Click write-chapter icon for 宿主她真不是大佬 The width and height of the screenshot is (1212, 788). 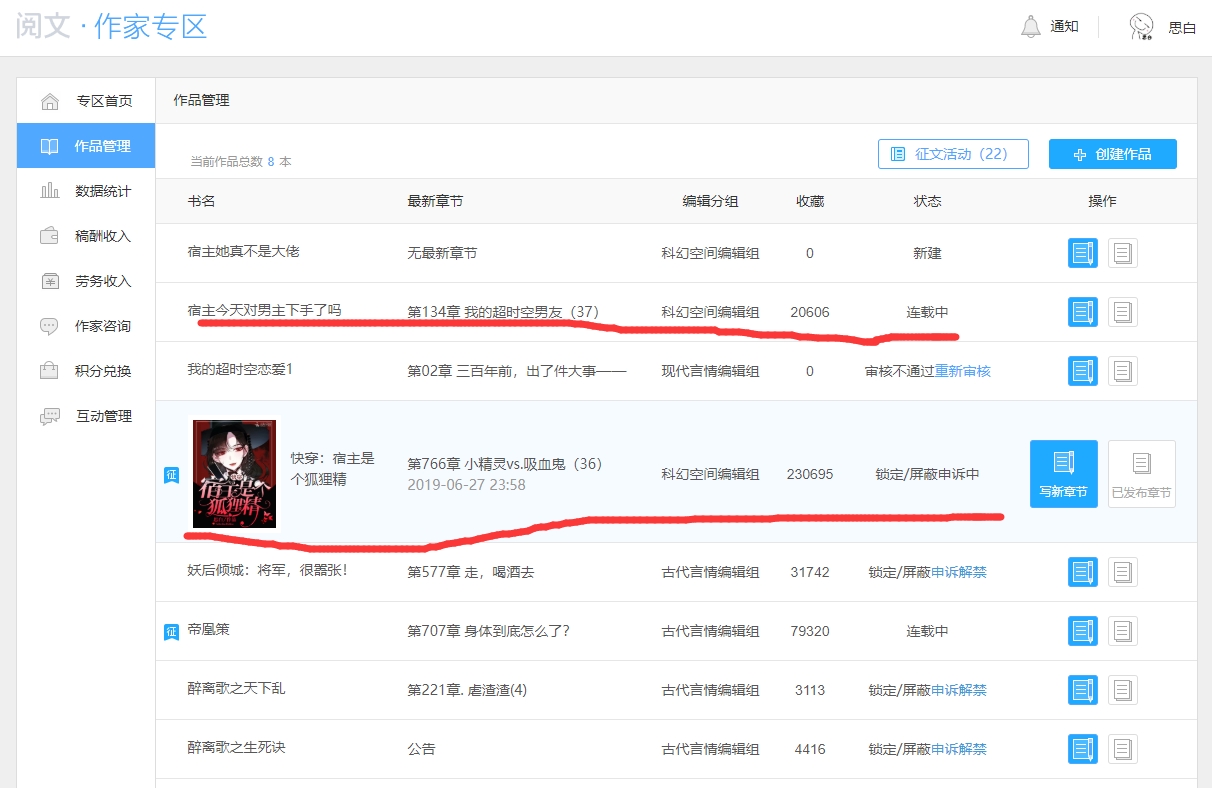click(1082, 253)
